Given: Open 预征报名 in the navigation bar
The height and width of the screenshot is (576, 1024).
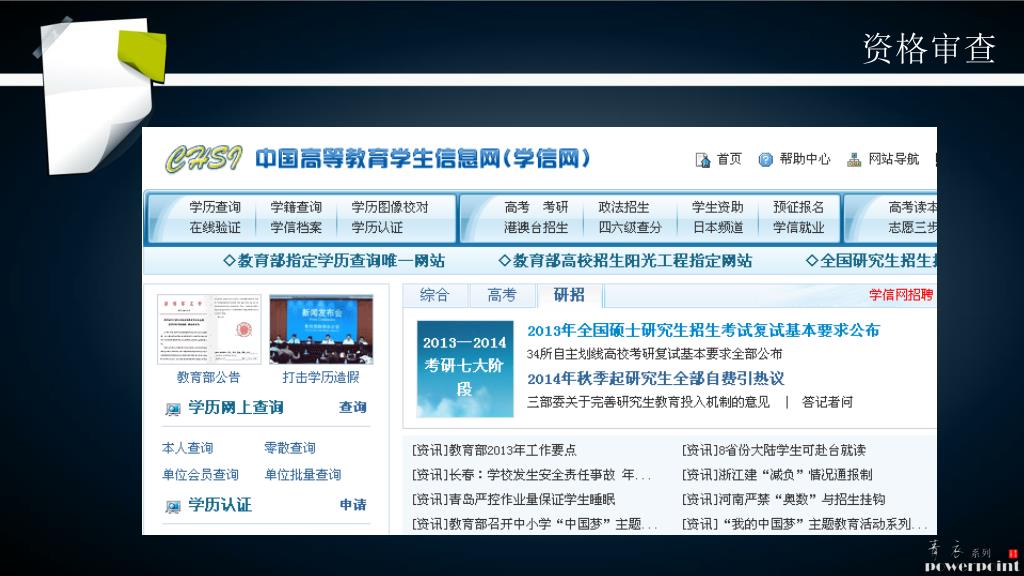Looking at the screenshot, I should 799,207.
